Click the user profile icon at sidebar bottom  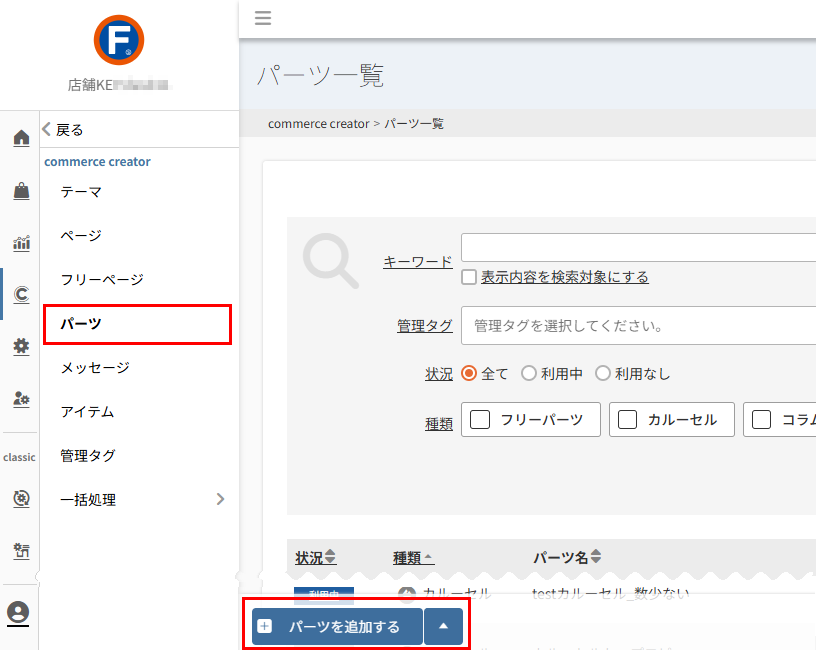click(18, 613)
